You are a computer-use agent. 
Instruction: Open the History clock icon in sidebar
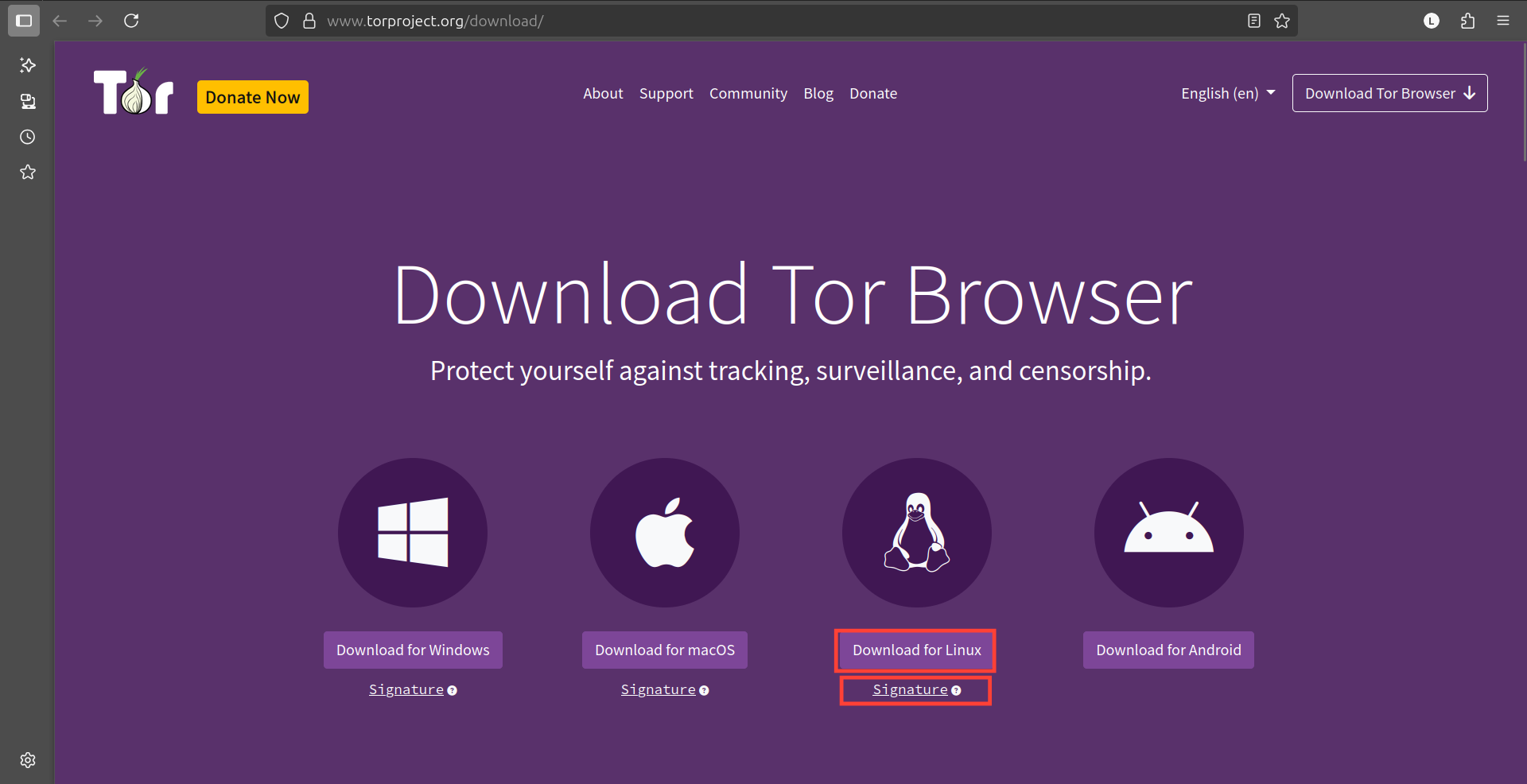click(x=28, y=137)
